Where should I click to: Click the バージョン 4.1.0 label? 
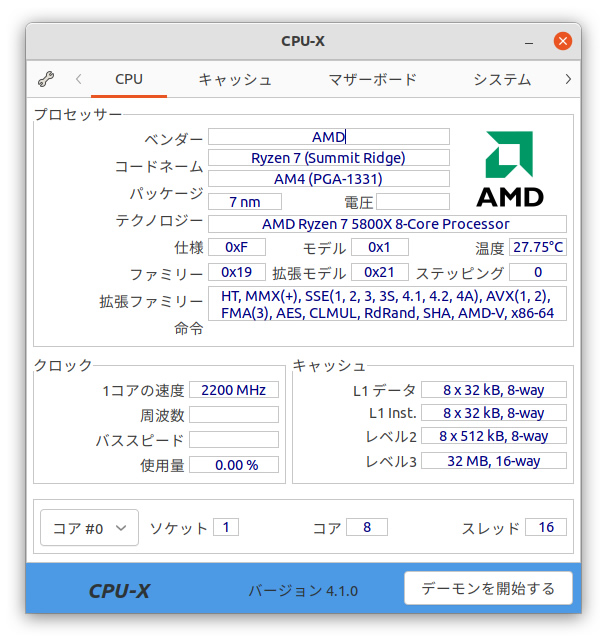click(303, 591)
